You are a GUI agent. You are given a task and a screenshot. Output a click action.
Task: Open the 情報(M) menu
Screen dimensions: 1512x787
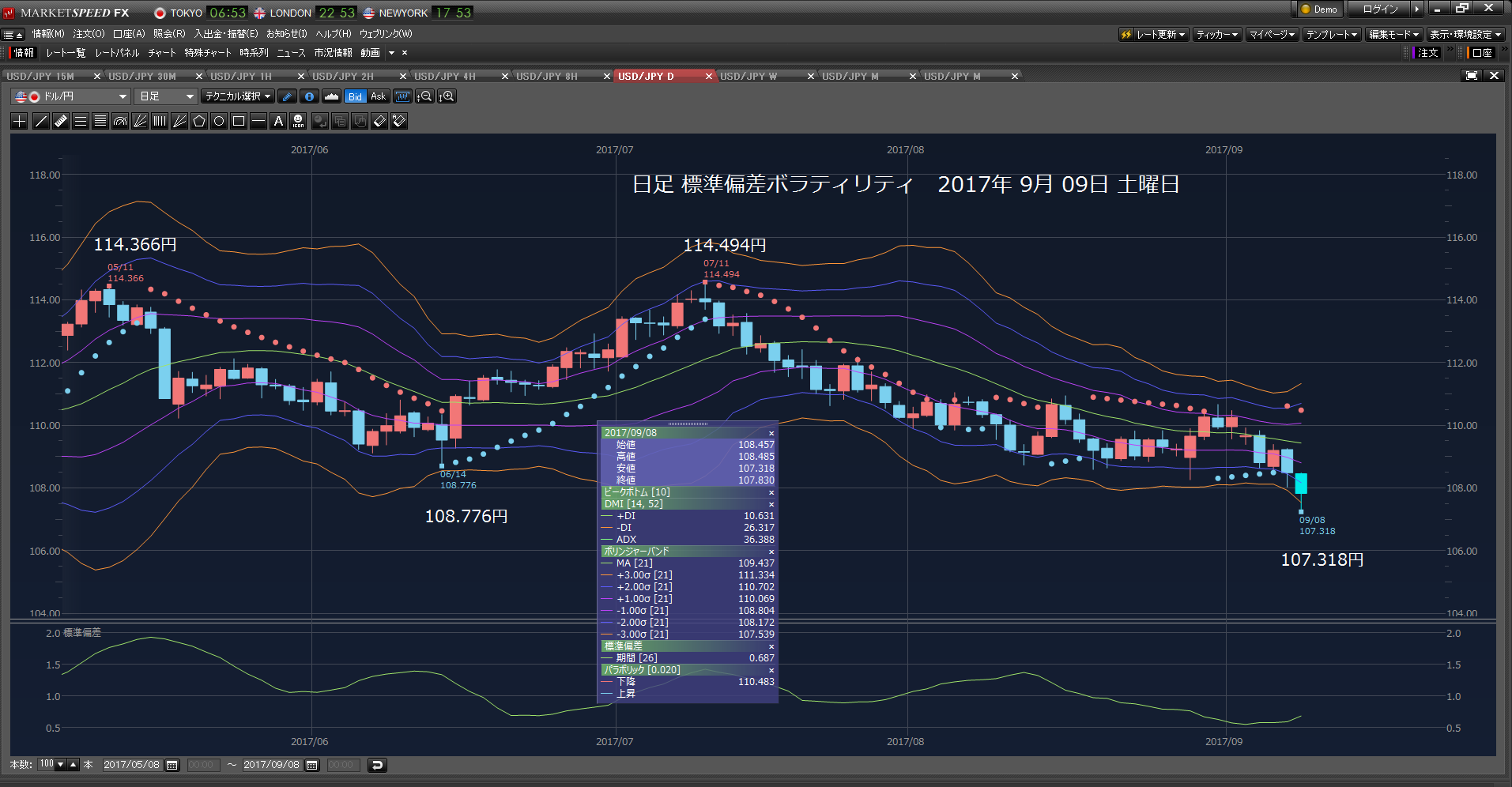pos(48,34)
